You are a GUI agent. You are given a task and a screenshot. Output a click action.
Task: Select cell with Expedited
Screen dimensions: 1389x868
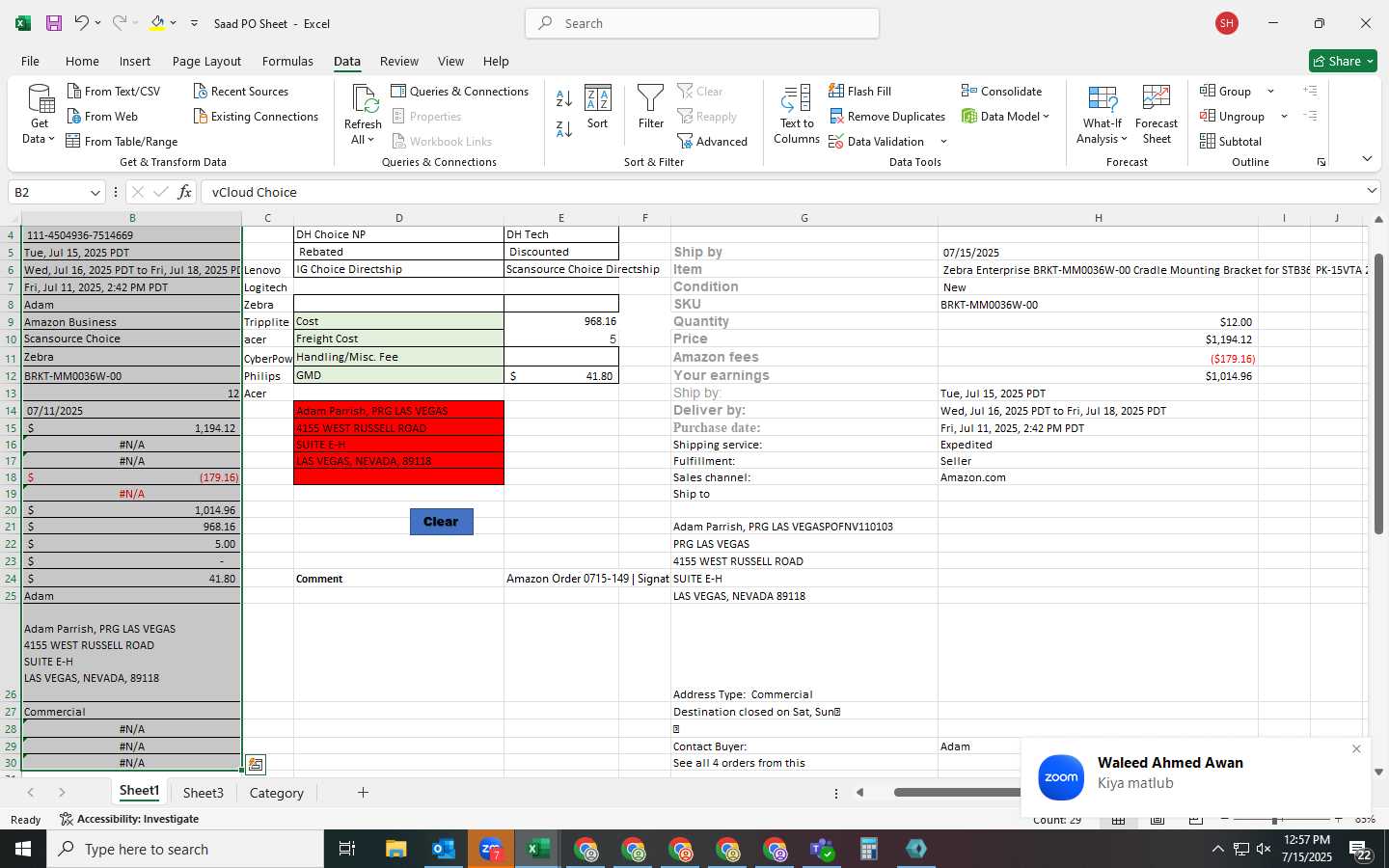click(x=1098, y=445)
